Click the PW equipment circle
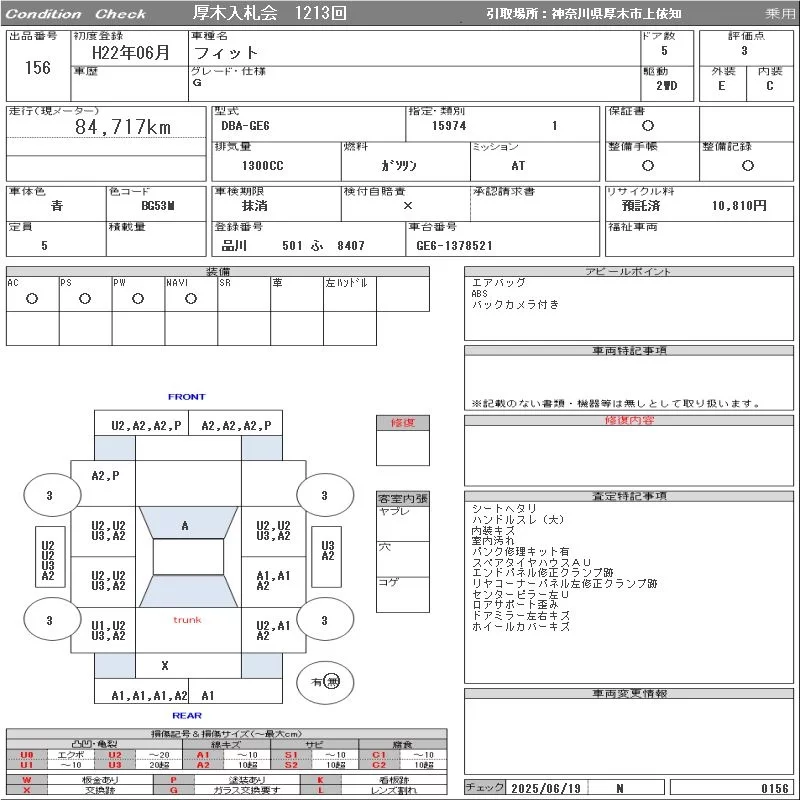 [138, 298]
